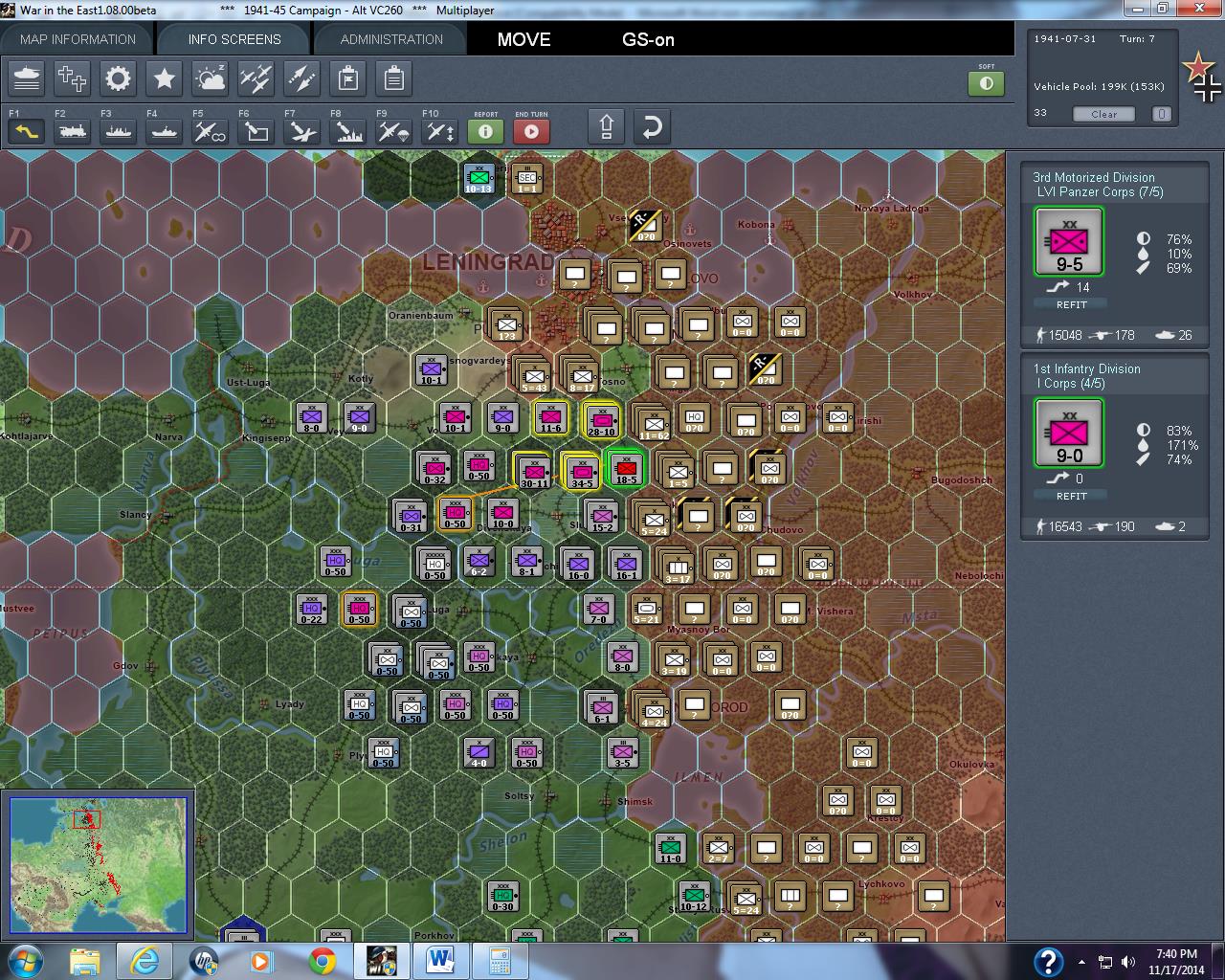The width and height of the screenshot is (1225, 980).
Task: Select the 11-6 unit counter
Action: [550, 416]
